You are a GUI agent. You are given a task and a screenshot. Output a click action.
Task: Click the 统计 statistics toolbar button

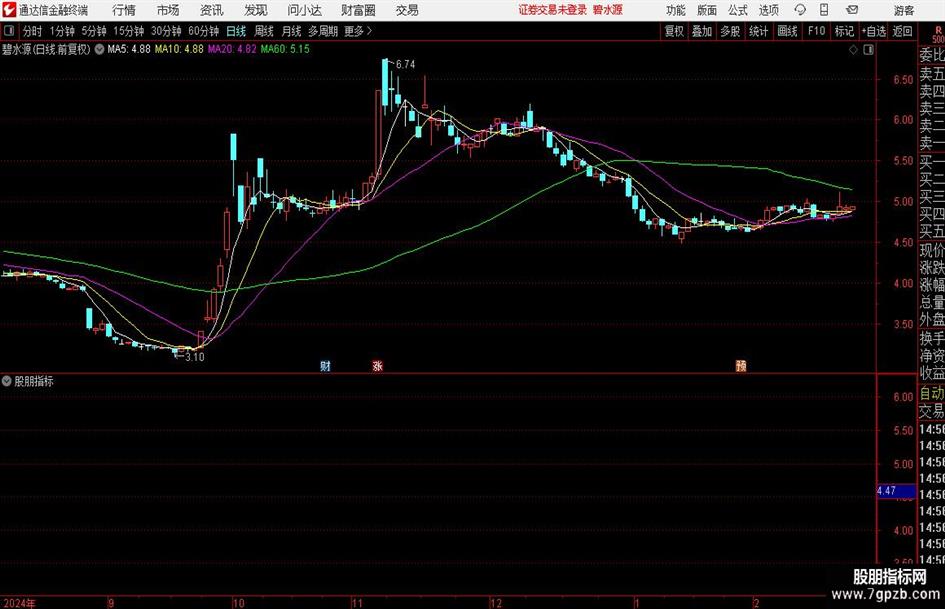758,31
